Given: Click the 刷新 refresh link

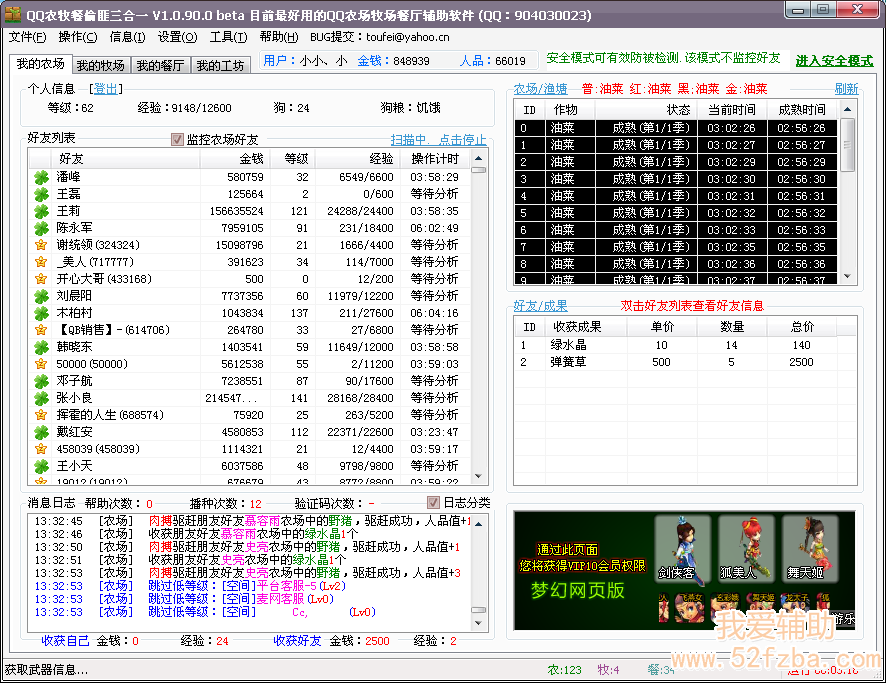Looking at the screenshot, I should coord(846,89).
